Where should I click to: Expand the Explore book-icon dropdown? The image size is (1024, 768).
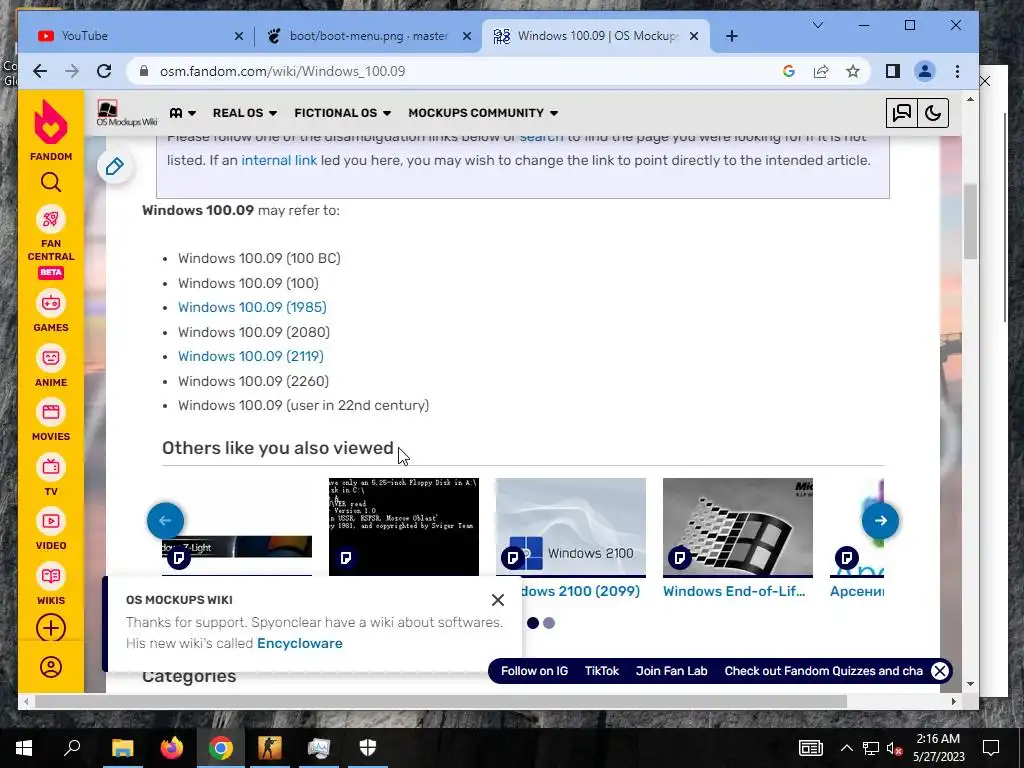[x=183, y=113]
